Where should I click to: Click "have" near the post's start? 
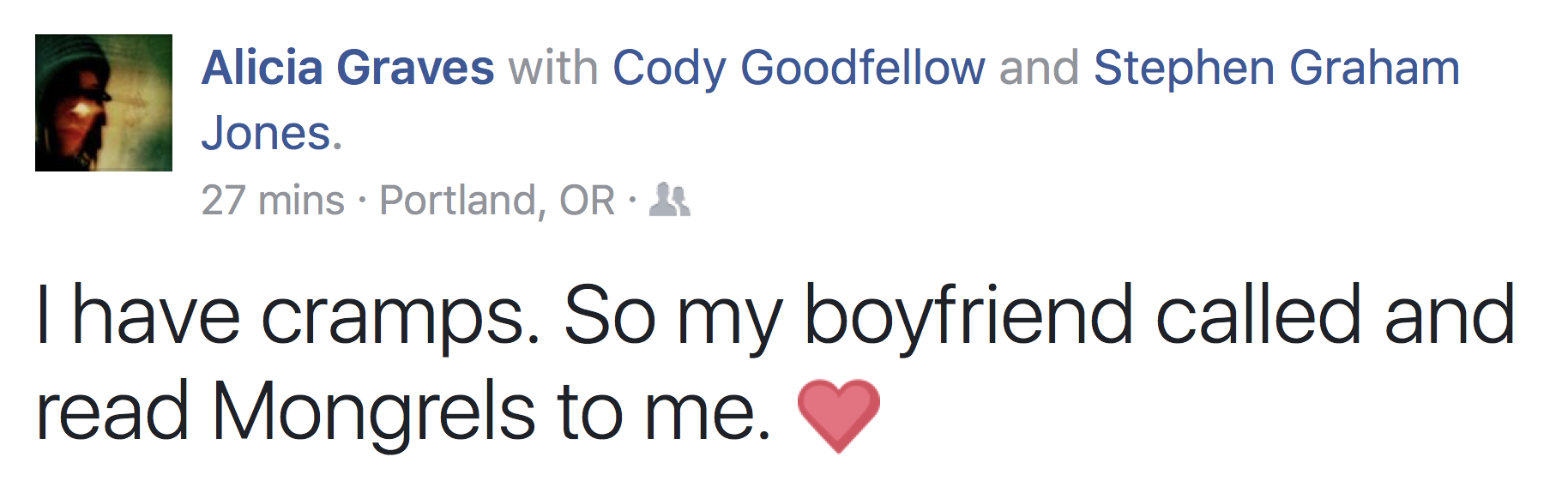point(156,316)
